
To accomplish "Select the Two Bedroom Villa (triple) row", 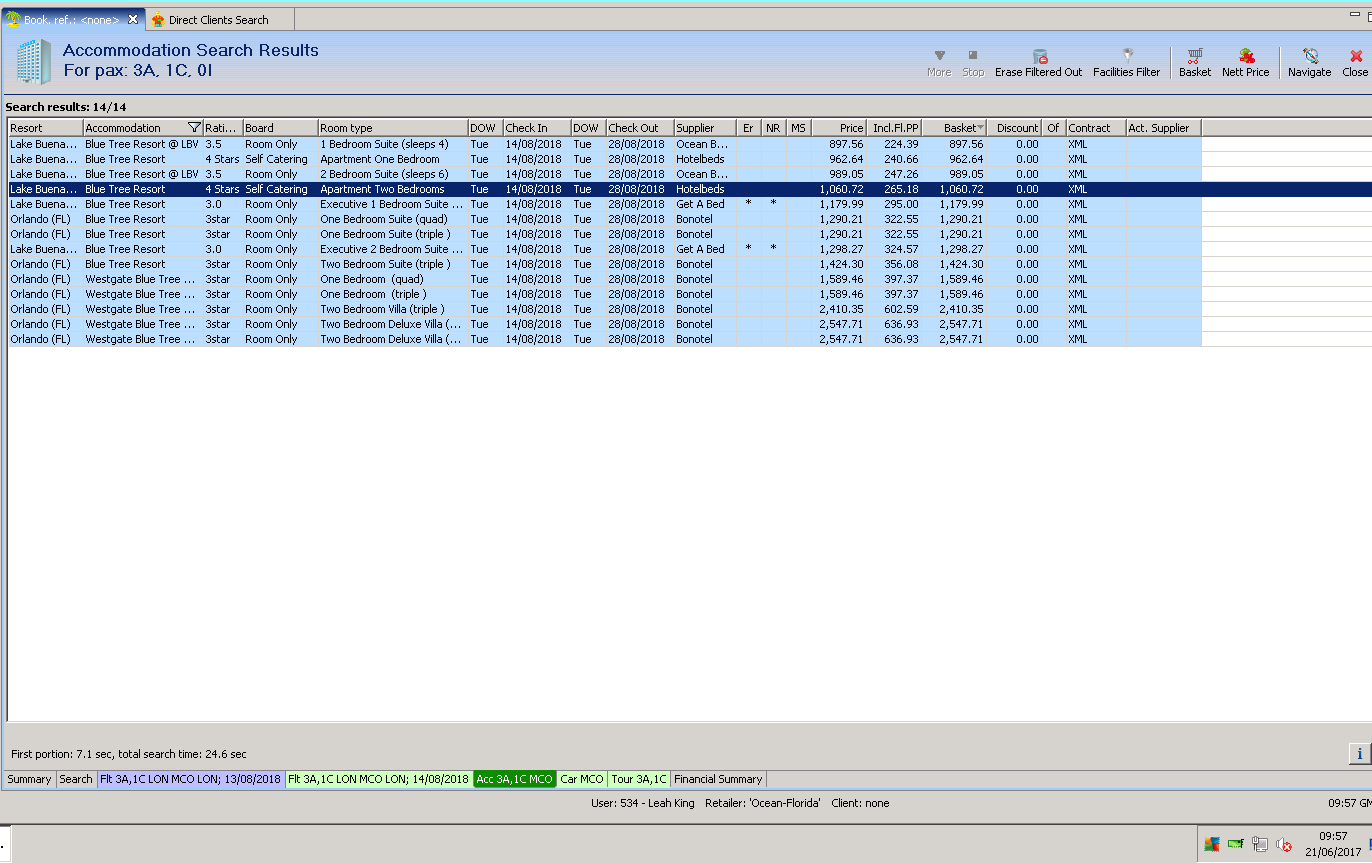I will pos(382,309).
